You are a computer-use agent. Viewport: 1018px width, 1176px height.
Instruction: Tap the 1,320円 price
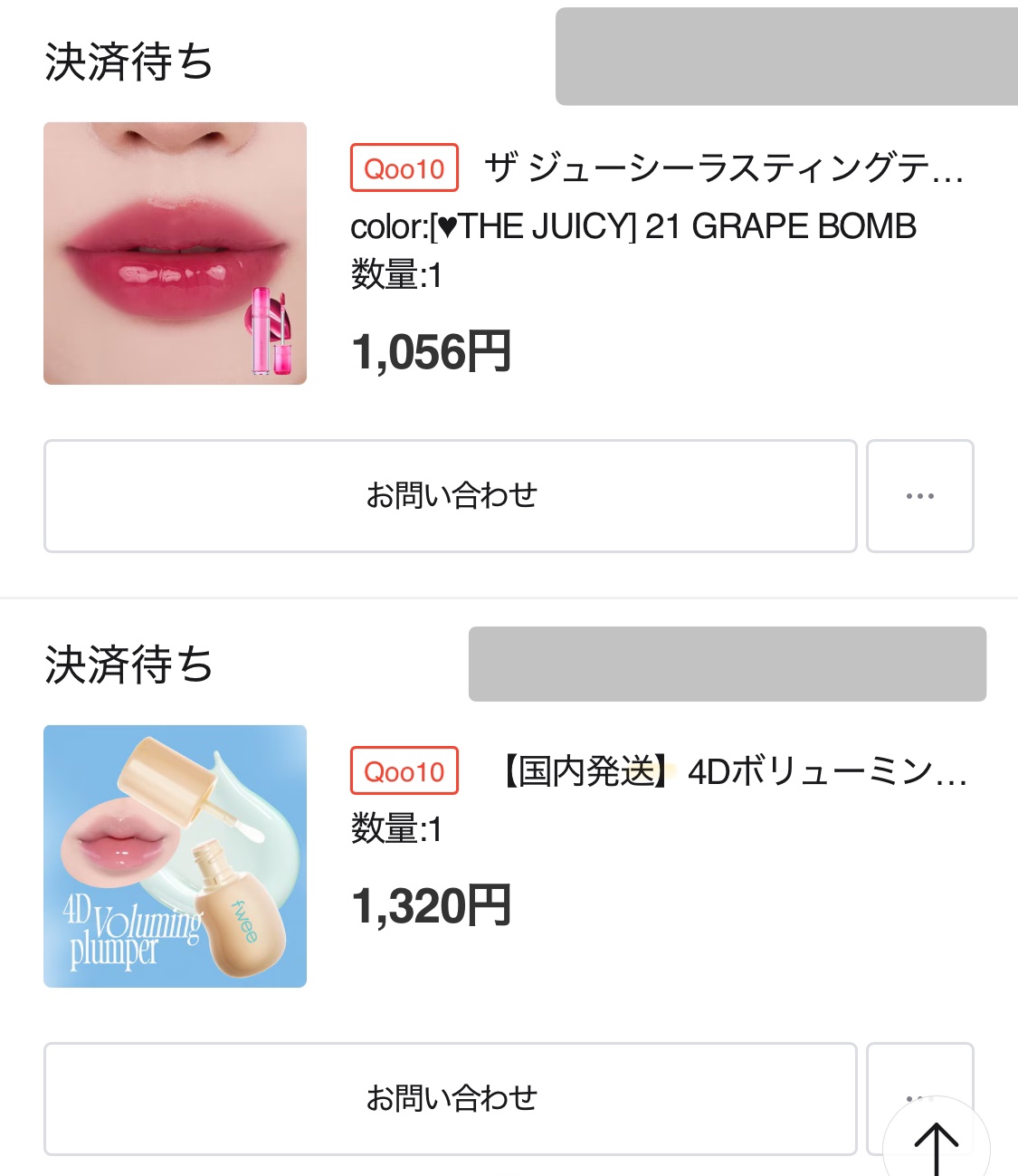pos(432,906)
